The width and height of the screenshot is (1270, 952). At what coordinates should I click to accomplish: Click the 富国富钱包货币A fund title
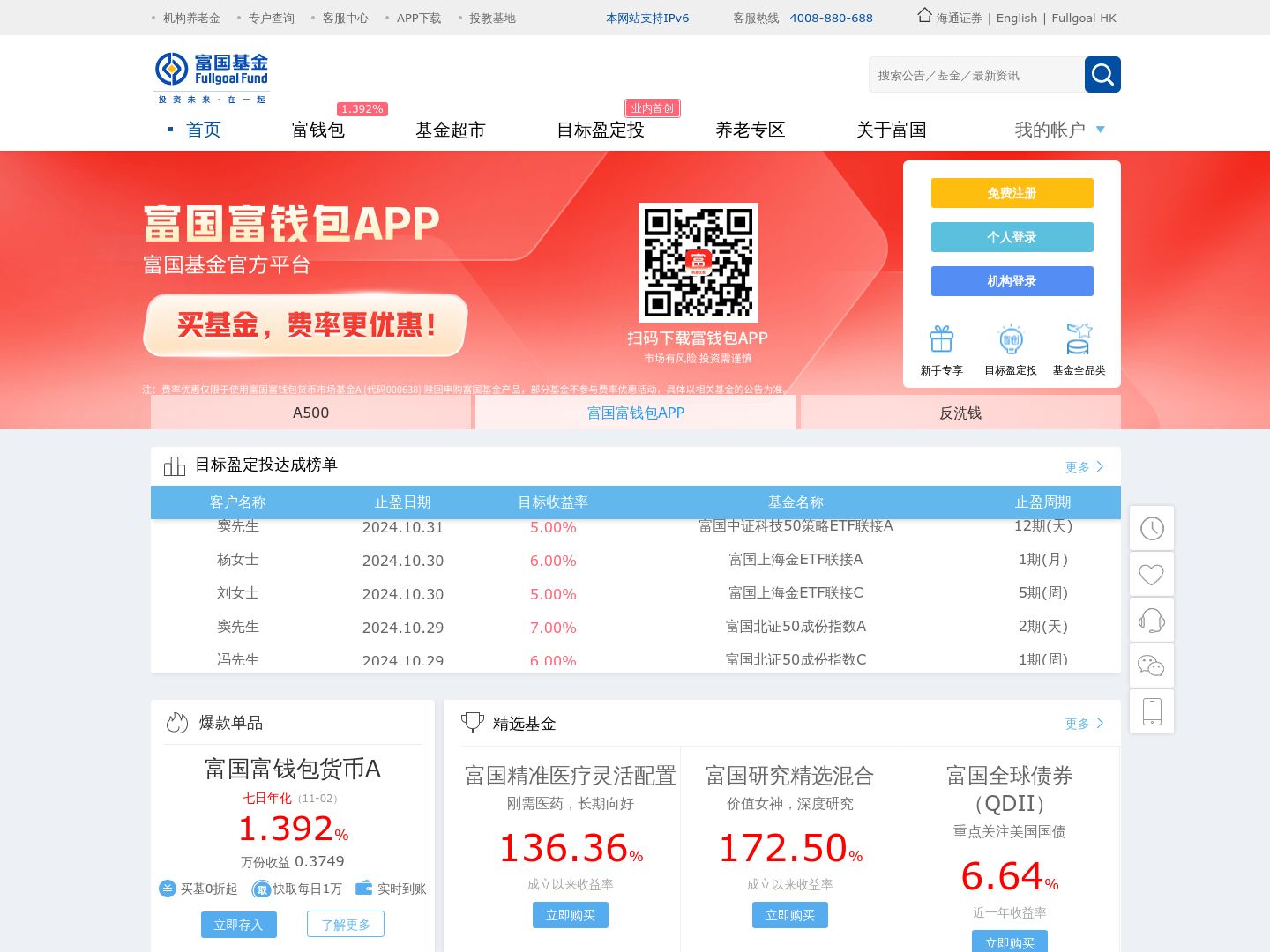293,769
